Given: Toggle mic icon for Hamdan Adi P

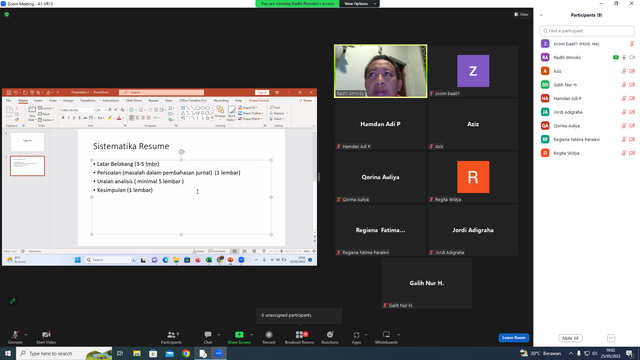Looking at the screenshot, I should [624, 98].
